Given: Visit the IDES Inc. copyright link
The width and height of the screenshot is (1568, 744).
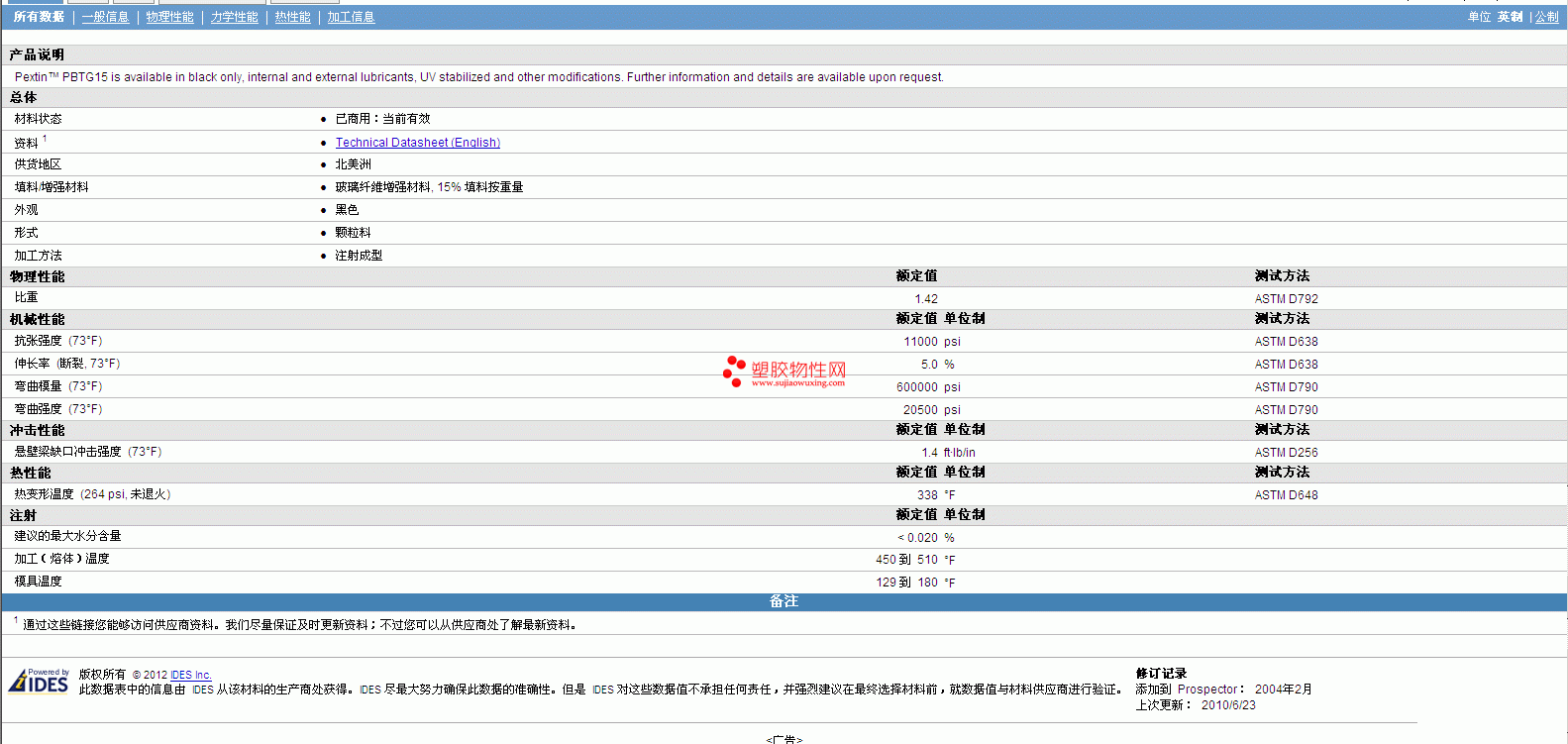Looking at the screenshot, I should coord(191,675).
